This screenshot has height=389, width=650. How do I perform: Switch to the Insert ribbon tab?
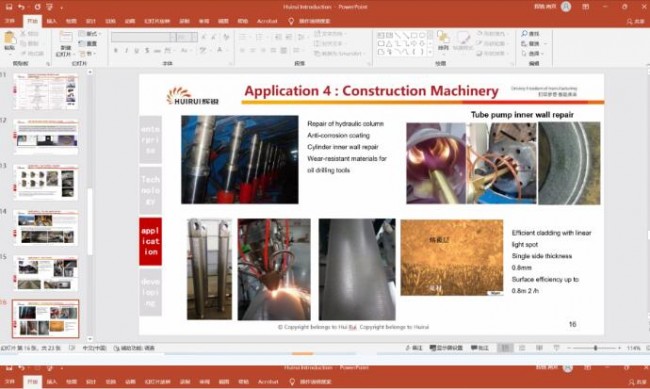tap(51, 21)
